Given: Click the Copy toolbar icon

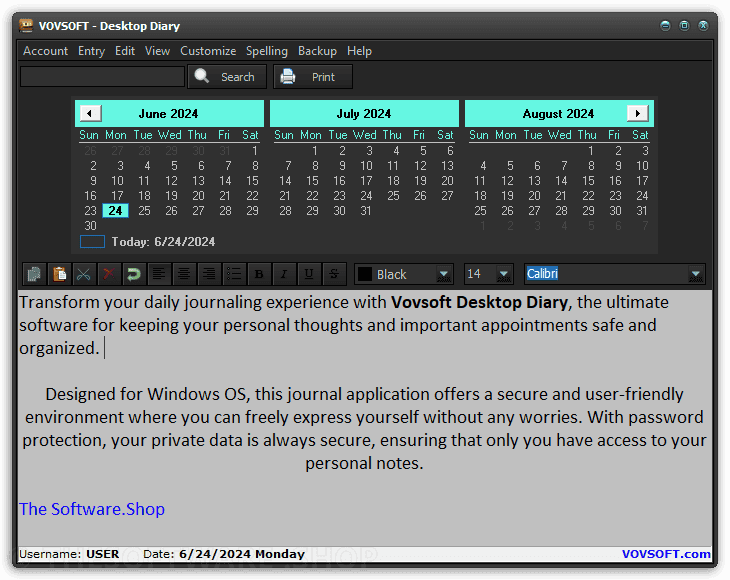Looking at the screenshot, I should pyautogui.click(x=34, y=274).
